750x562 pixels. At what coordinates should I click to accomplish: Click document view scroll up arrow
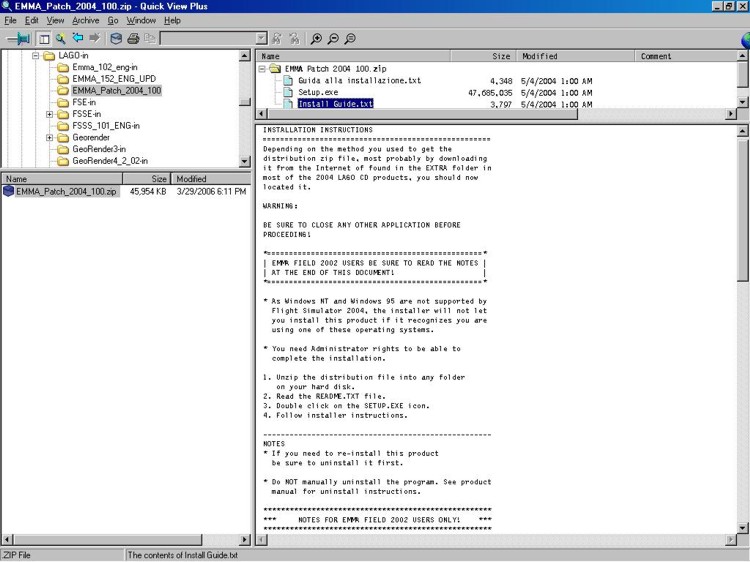coord(742,131)
